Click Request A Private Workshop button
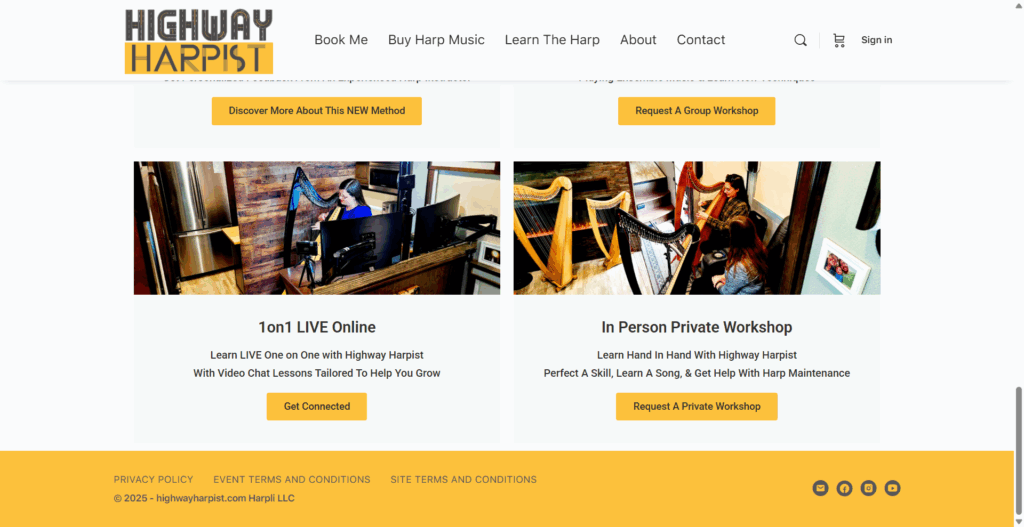 pos(697,406)
